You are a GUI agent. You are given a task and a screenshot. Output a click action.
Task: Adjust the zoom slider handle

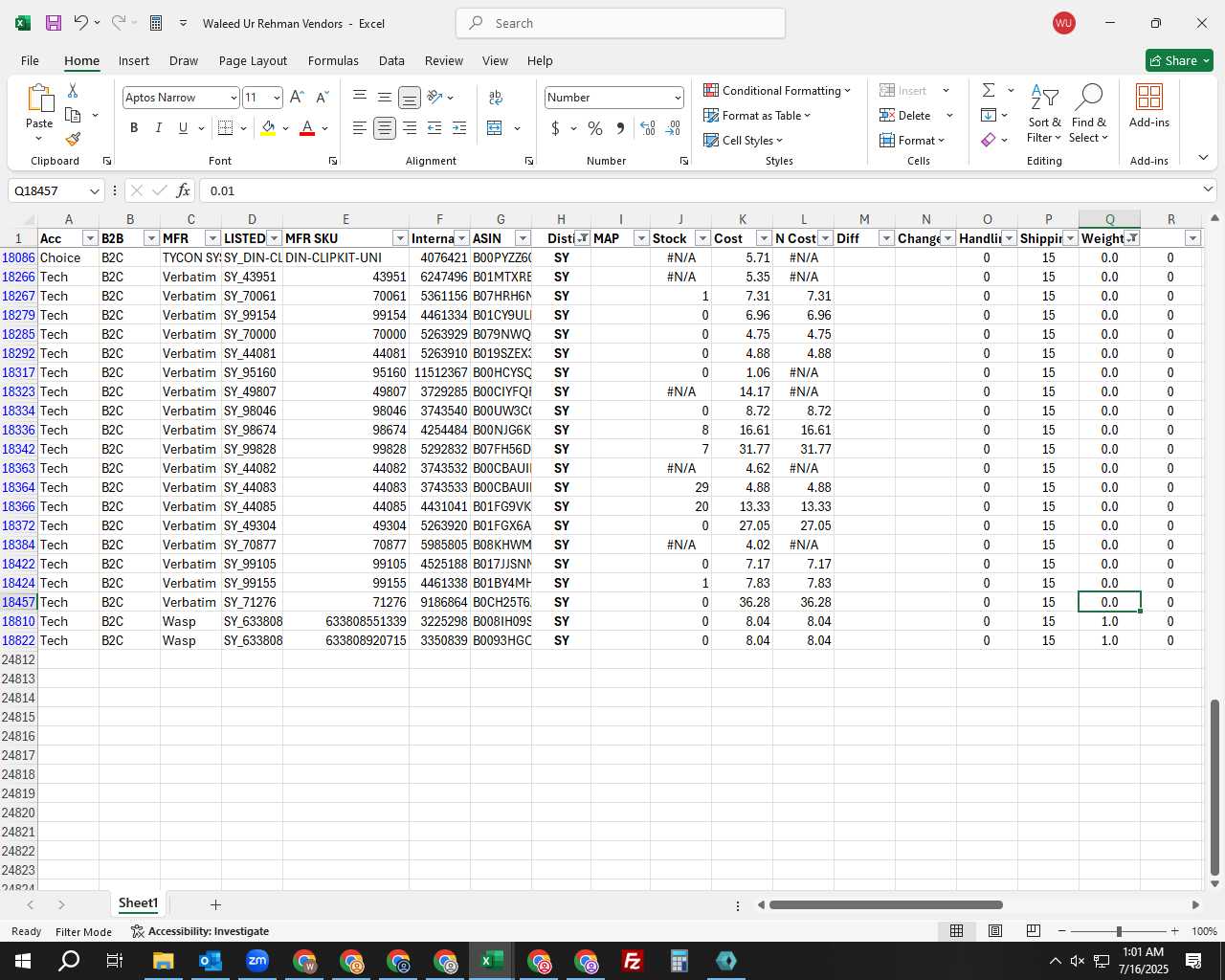pos(1118,931)
